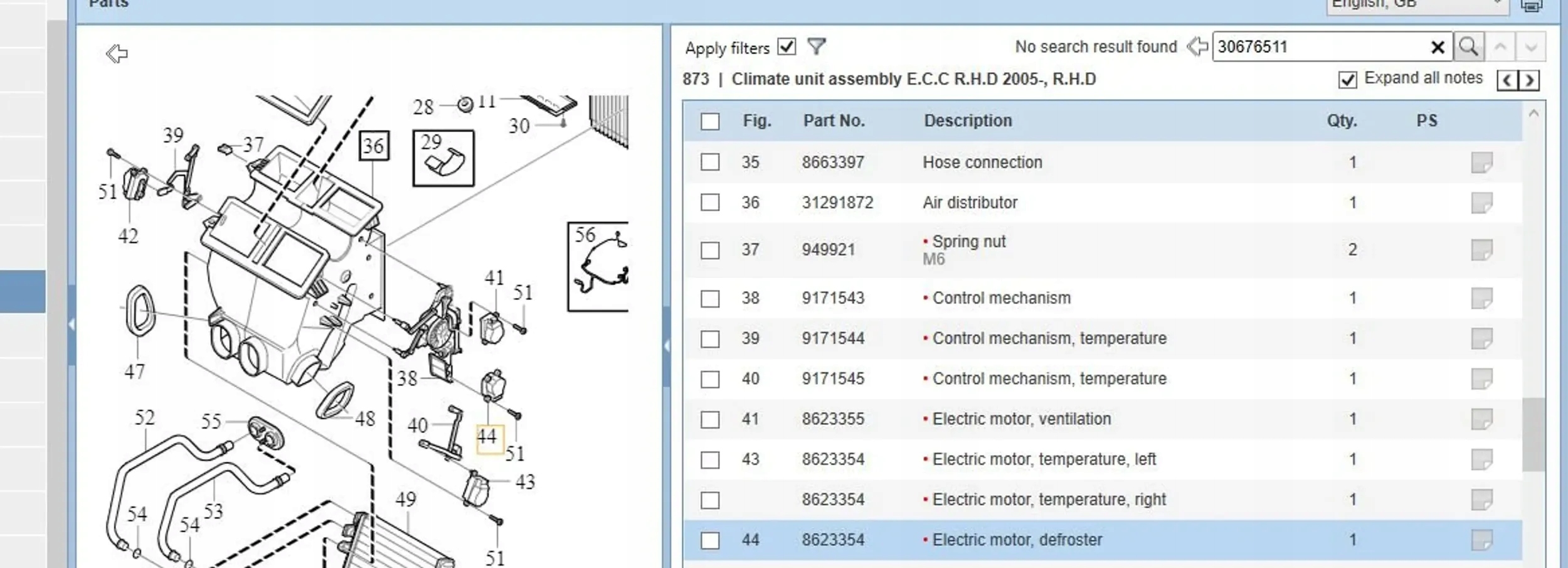Screen dimensions: 1568x568
Task: Click the Part No. column header
Action: click(834, 121)
